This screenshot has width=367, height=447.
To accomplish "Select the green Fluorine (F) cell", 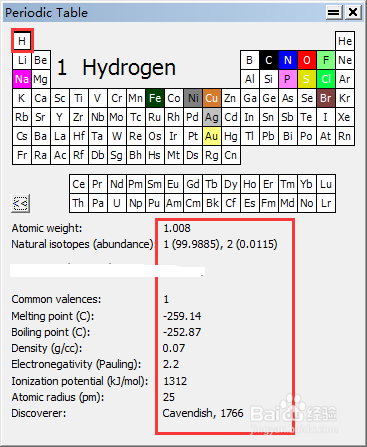I will (x=326, y=60).
